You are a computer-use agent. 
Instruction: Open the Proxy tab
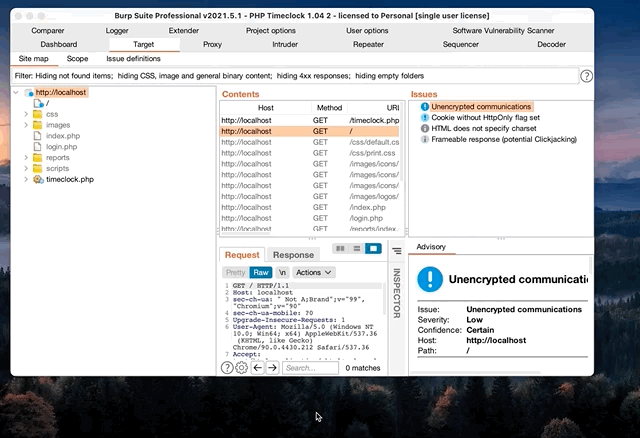click(212, 44)
